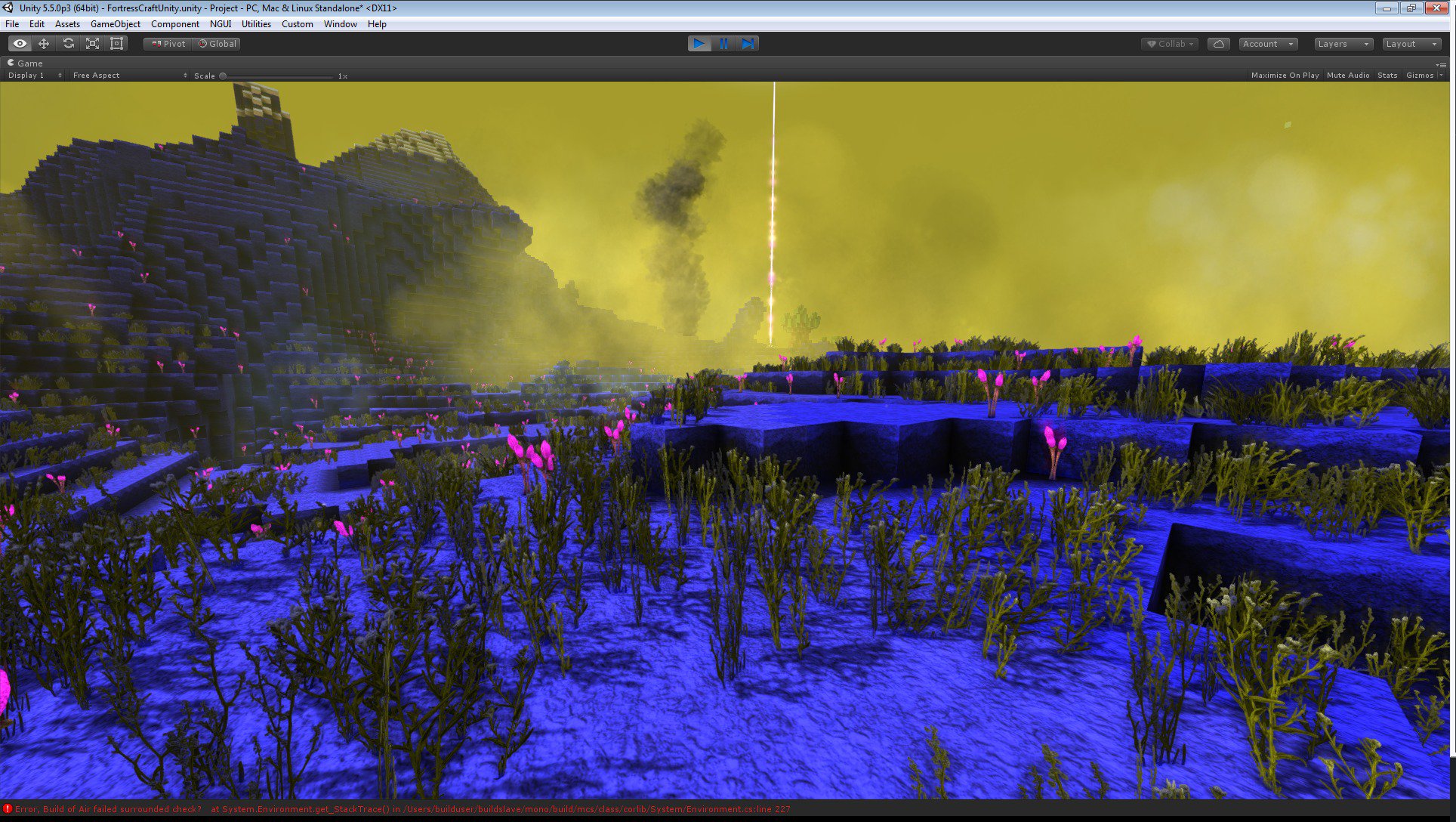Toggle Global handle rotation
This screenshot has width=1456, height=822.
217,44
